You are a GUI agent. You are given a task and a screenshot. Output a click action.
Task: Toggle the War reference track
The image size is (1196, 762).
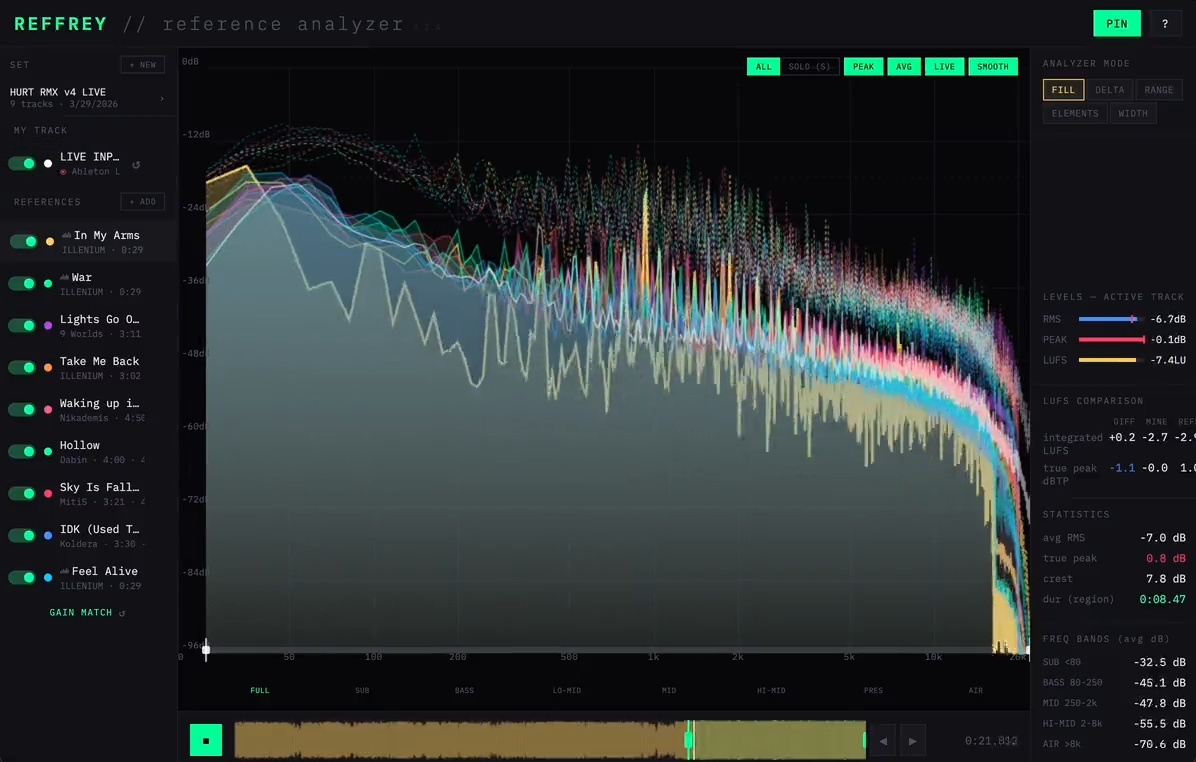[x=22, y=283]
